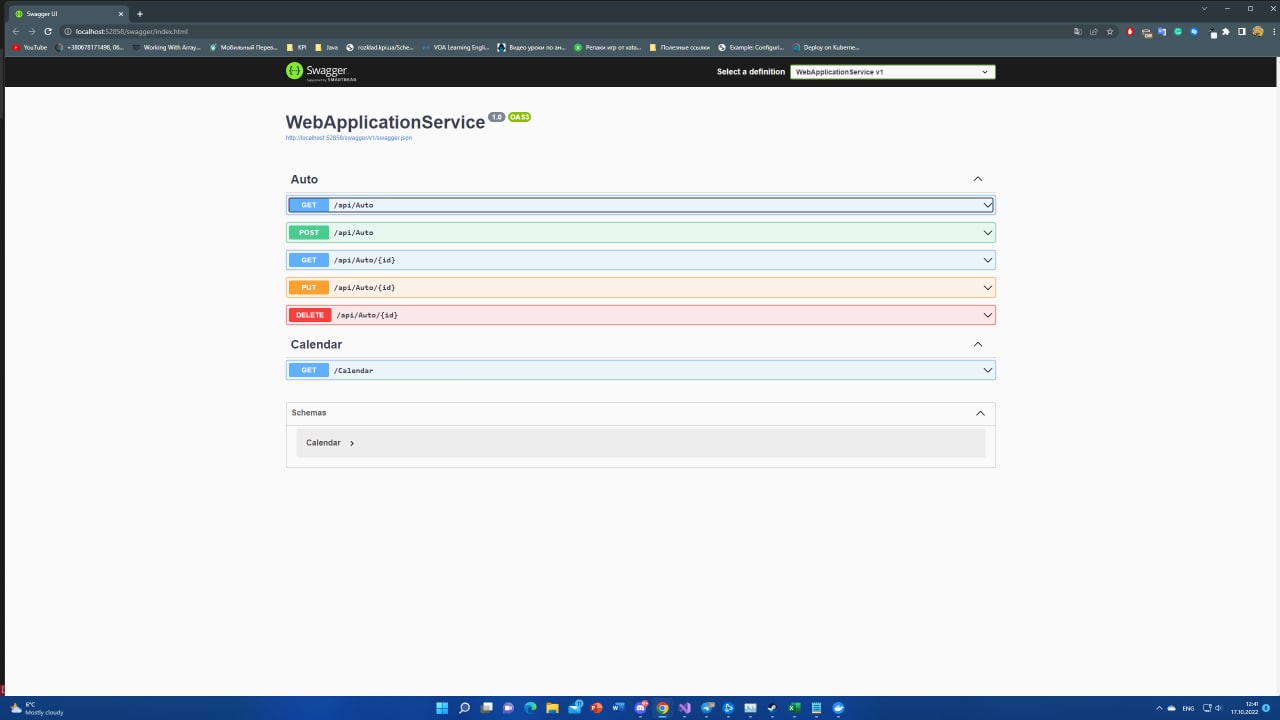
Task: Collapse the Auto section
Action: point(977,178)
